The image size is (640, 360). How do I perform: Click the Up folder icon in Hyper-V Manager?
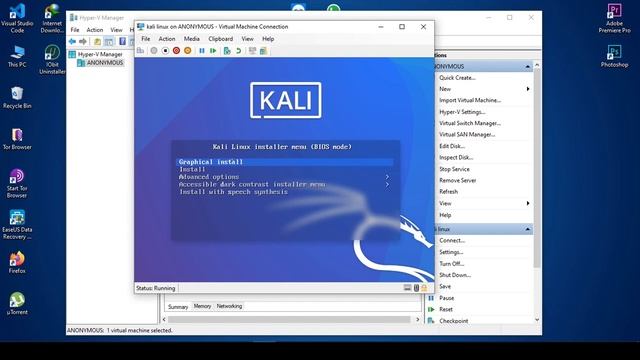(x=97, y=41)
